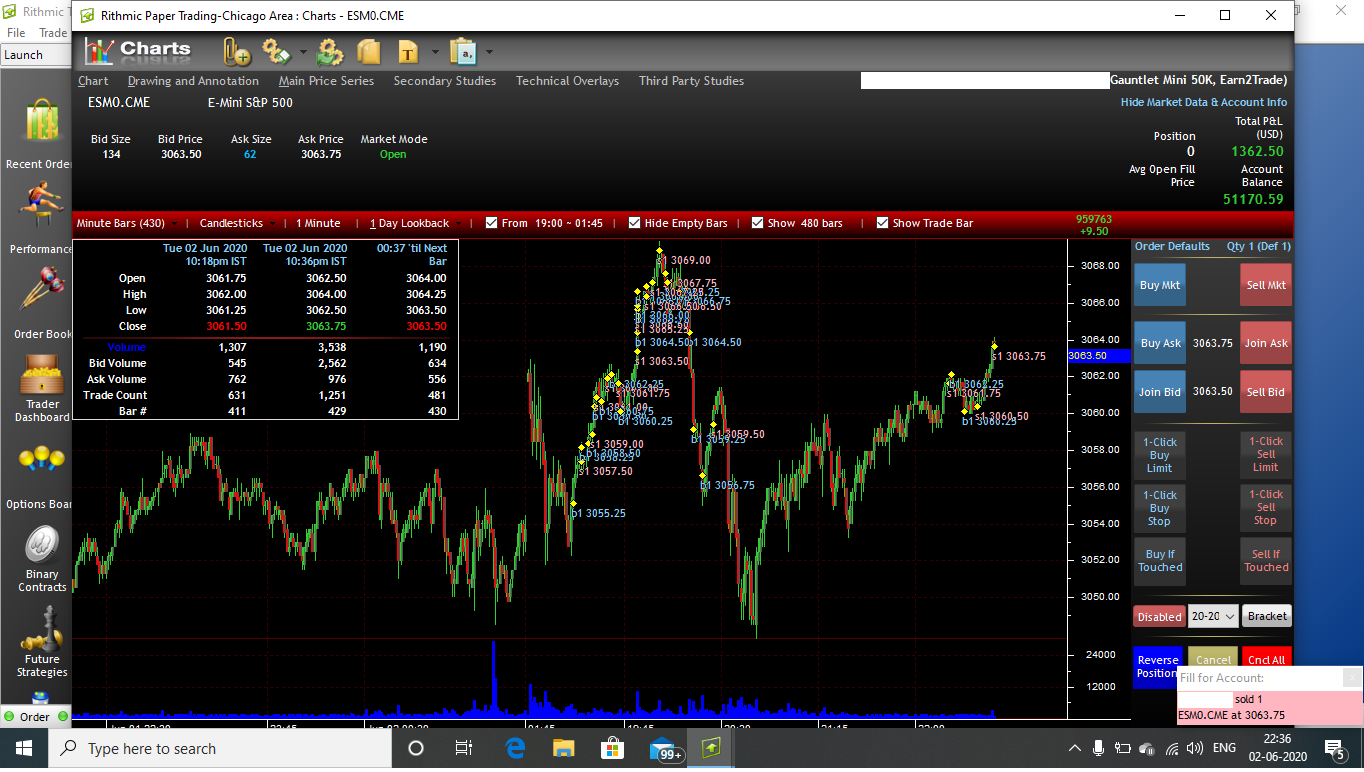Click the 1-Click Sell Stop button
Screen dimensions: 1364x772
pos(1266,507)
